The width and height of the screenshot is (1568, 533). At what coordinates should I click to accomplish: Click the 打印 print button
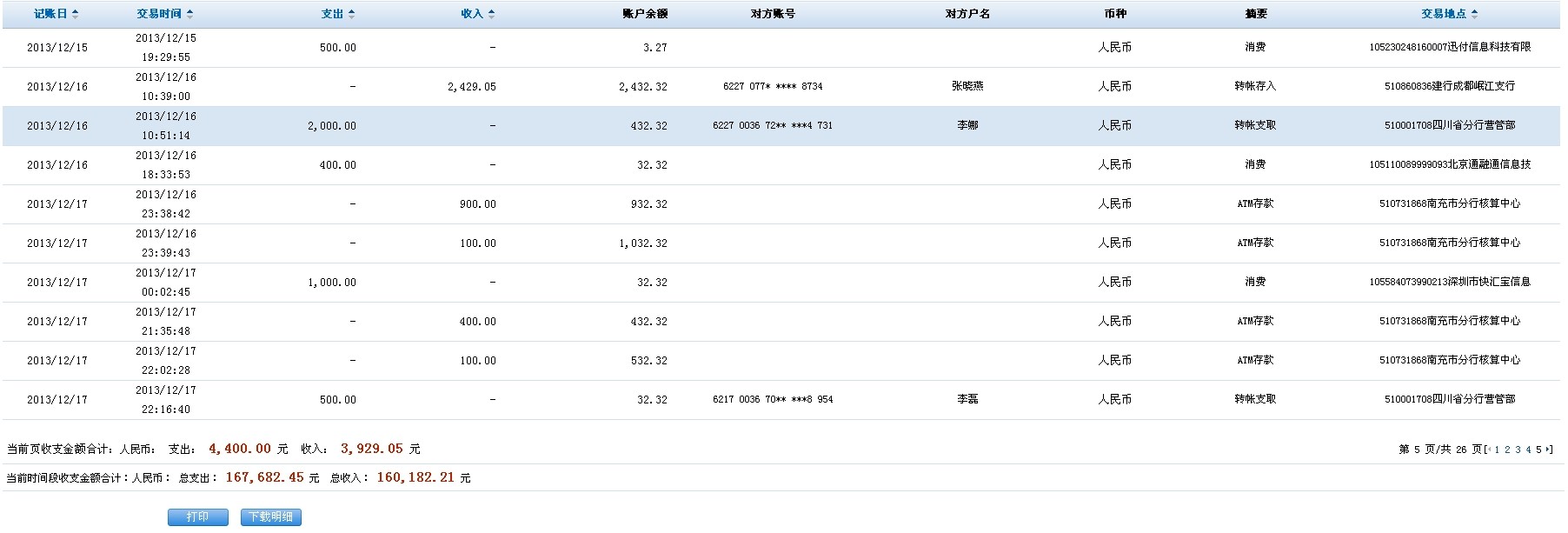[198, 517]
